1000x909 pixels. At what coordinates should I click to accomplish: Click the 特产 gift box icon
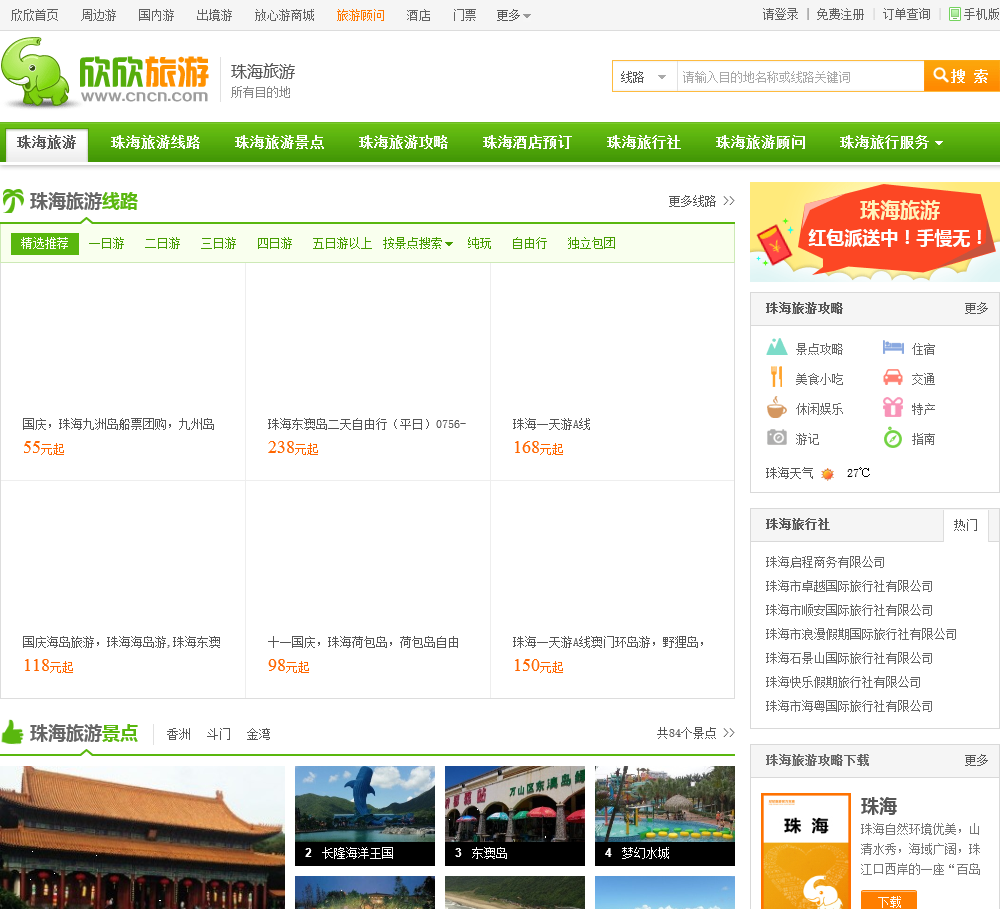point(893,407)
